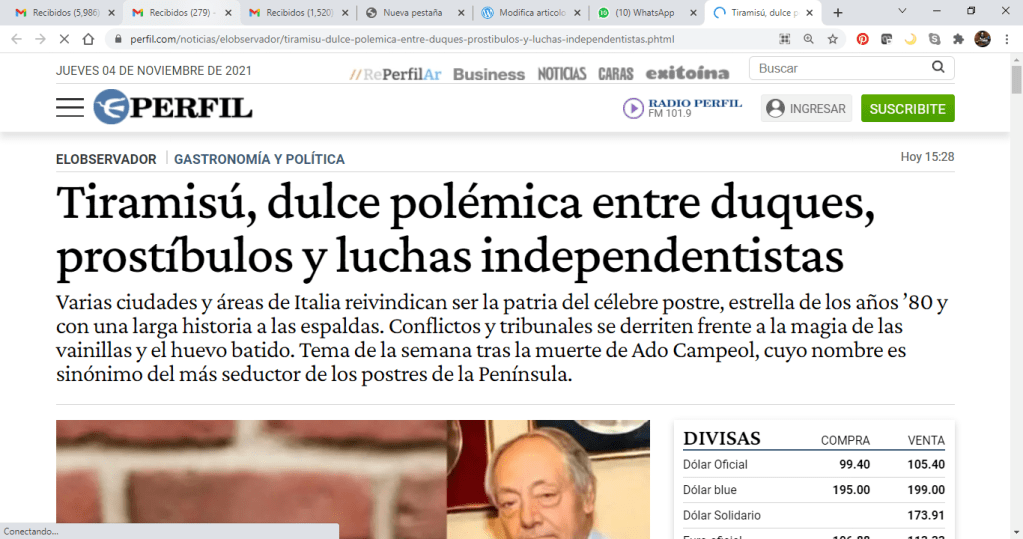
Task: Click into the Buscar search field
Action: [x=840, y=68]
